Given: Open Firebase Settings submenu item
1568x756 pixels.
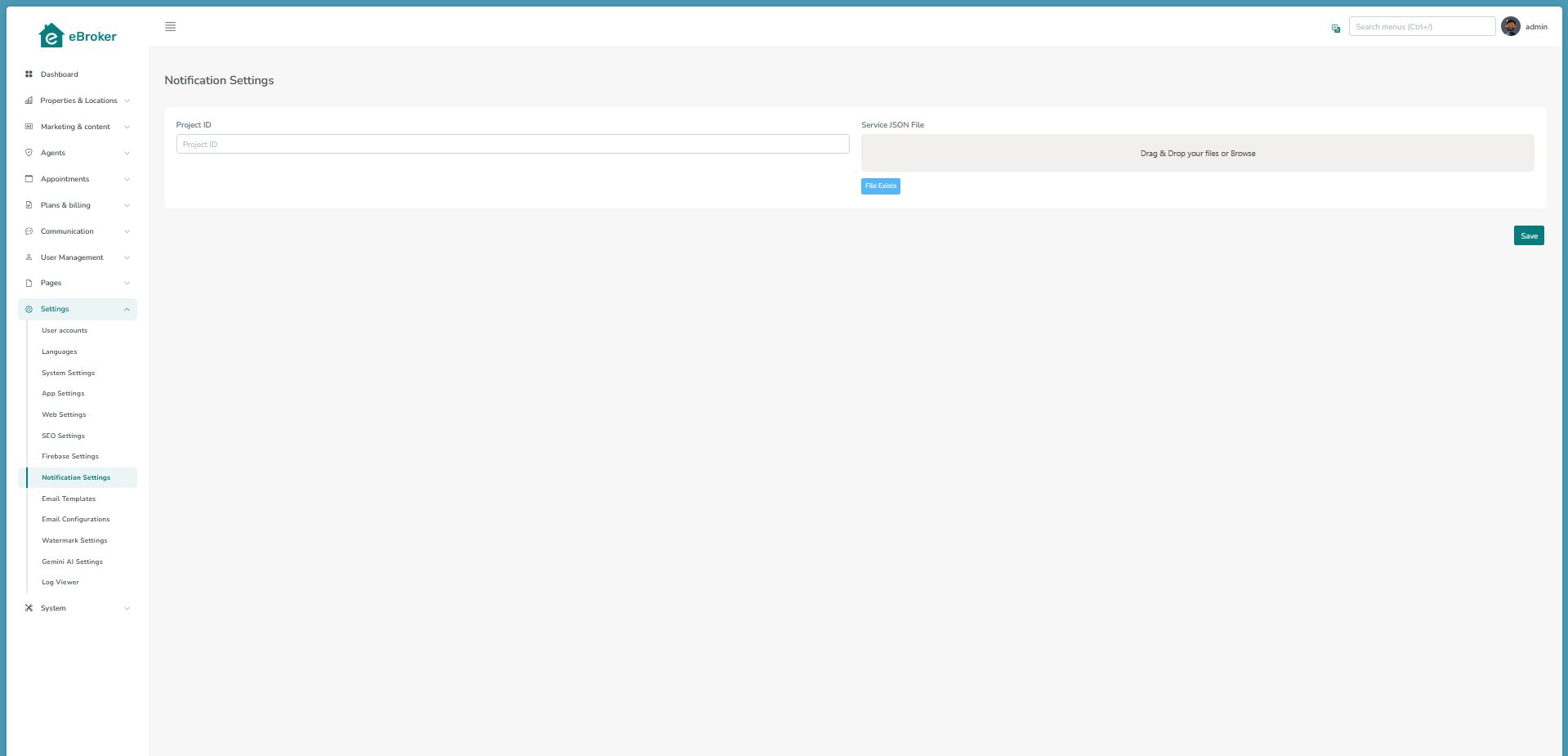Looking at the screenshot, I should [x=70, y=456].
